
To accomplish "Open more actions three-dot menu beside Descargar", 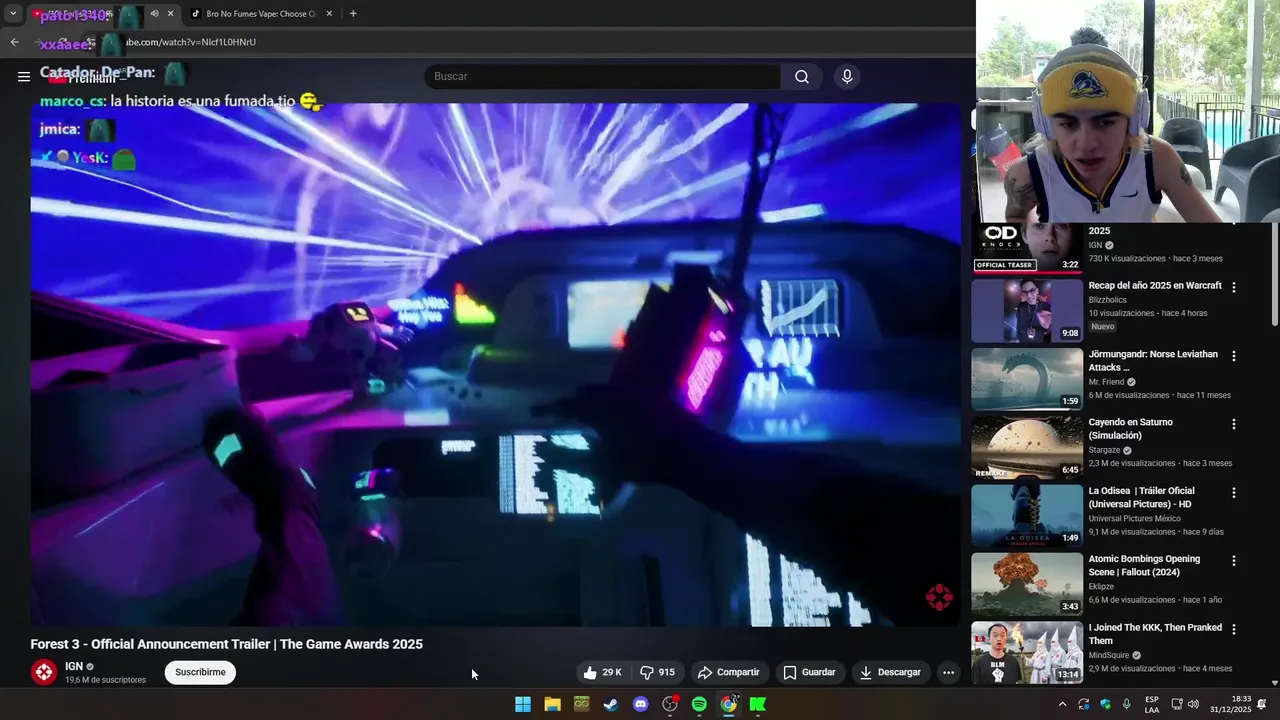I will 948,673.
